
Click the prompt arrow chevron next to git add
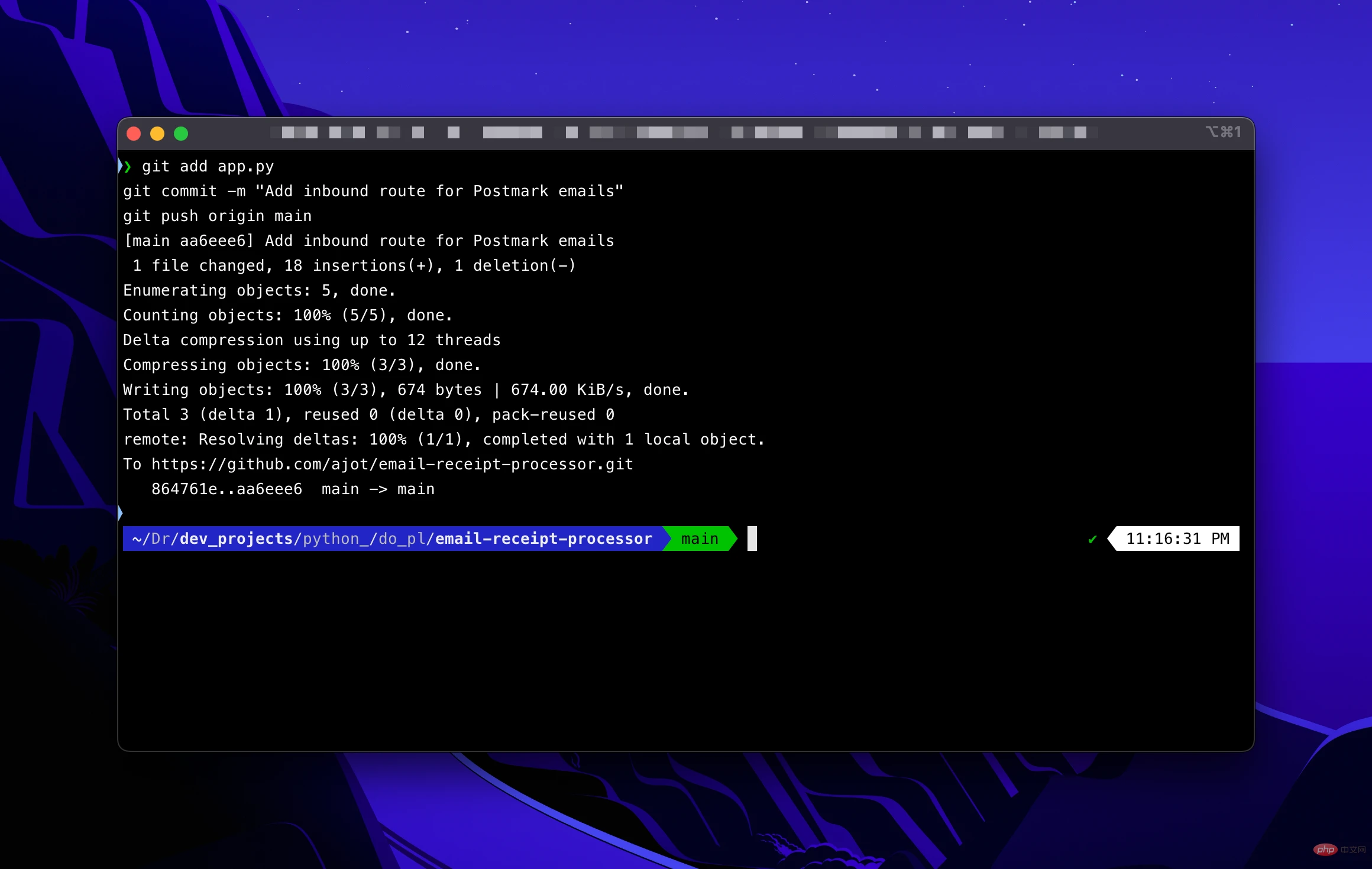click(x=127, y=167)
